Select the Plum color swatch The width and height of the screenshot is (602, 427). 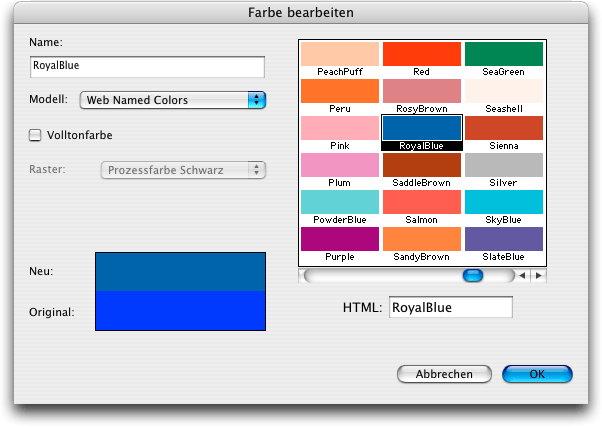[340, 165]
